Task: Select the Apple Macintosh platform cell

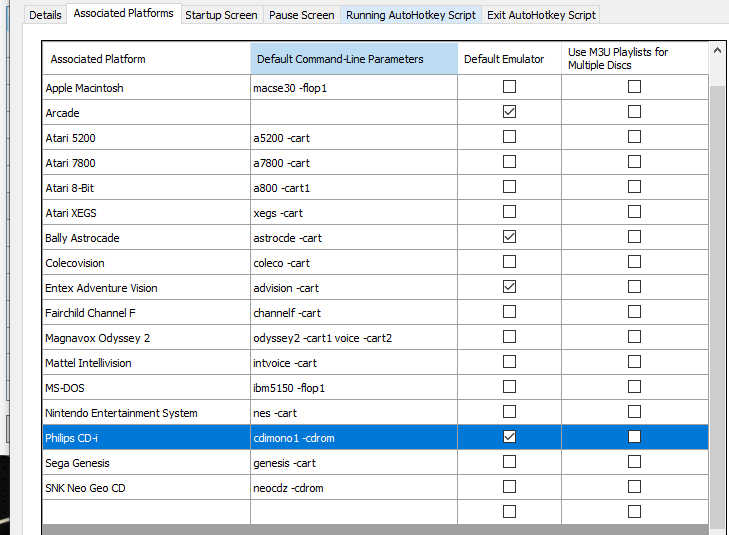Action: (x=146, y=87)
